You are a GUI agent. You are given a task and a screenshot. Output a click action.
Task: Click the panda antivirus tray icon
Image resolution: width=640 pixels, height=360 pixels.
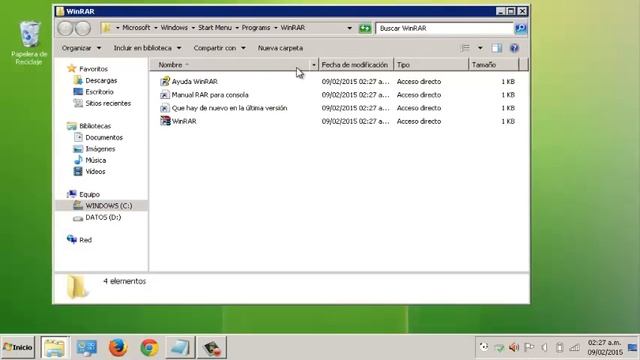484,347
